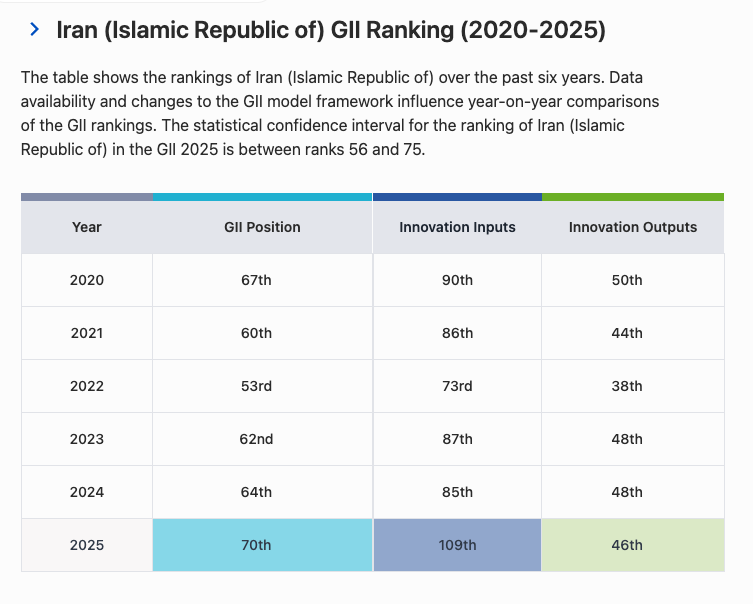Click the Innovation Inputs column header
This screenshot has width=753, height=604.
click(x=457, y=227)
